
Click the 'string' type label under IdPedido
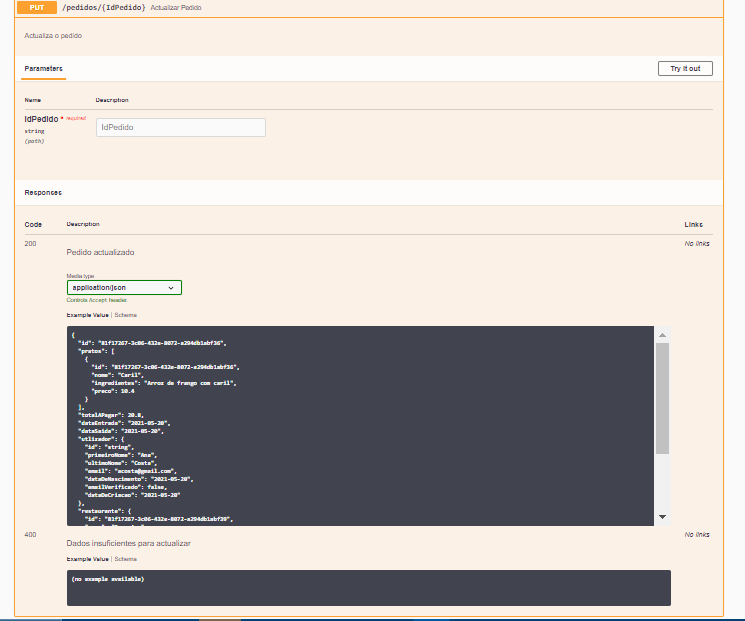(x=35, y=131)
